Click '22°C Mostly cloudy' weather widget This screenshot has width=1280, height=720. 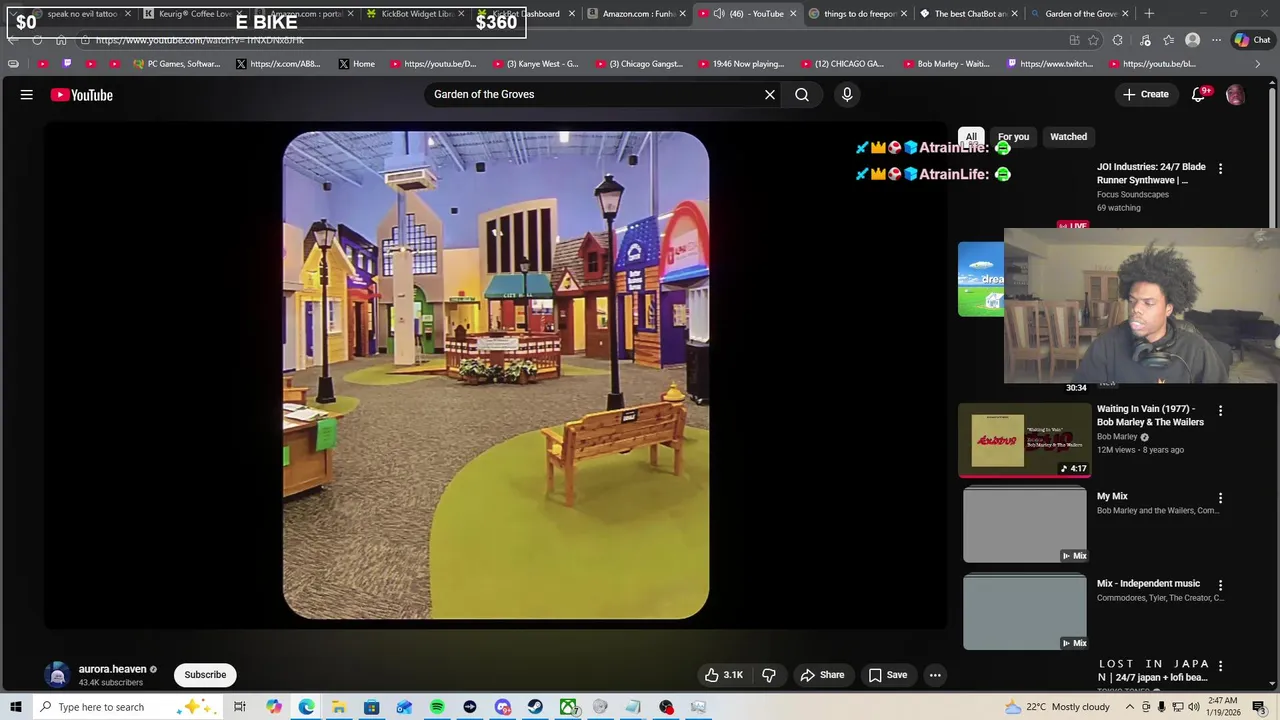[x=1056, y=707]
